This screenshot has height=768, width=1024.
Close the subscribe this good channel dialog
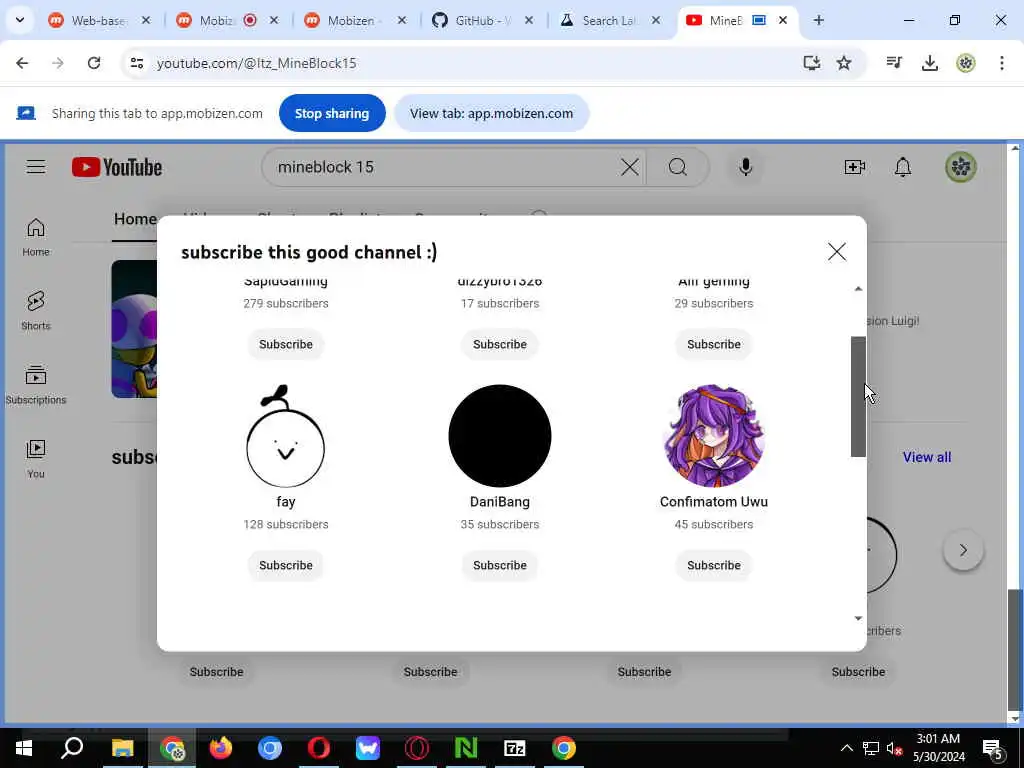coord(837,251)
